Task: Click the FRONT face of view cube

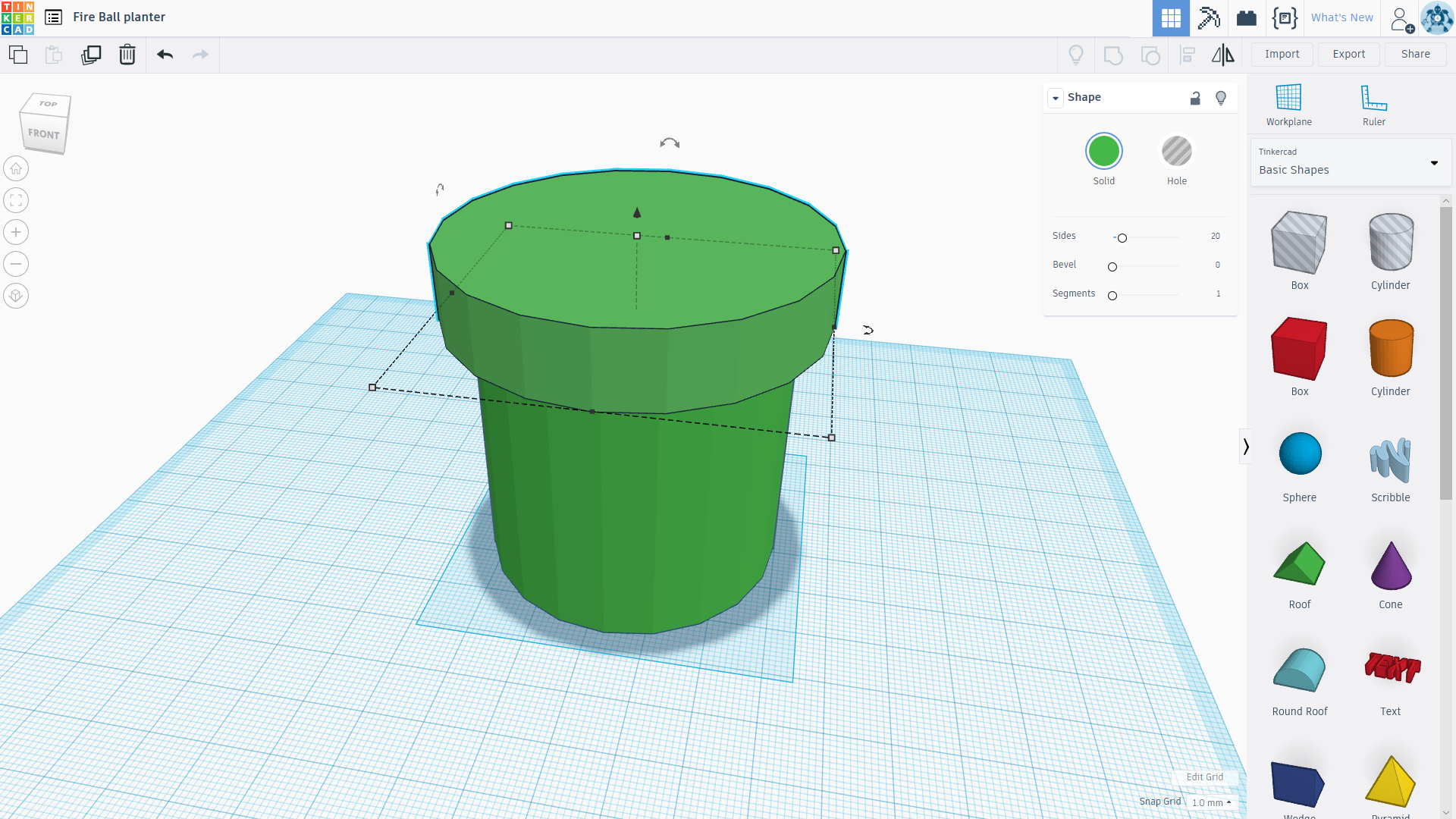Action: pos(43,133)
